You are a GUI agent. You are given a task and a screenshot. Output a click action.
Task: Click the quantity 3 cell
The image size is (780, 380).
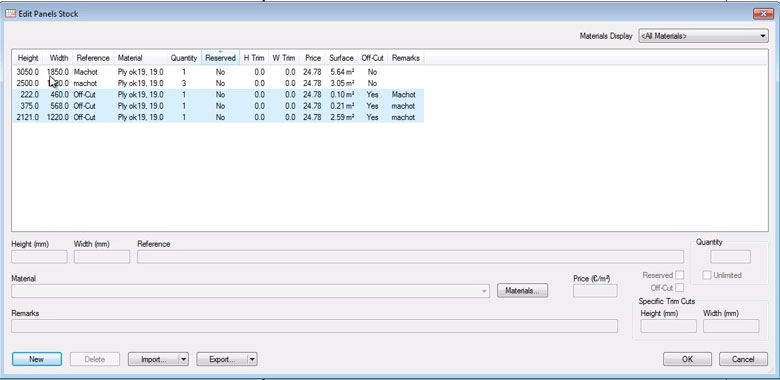(184, 83)
